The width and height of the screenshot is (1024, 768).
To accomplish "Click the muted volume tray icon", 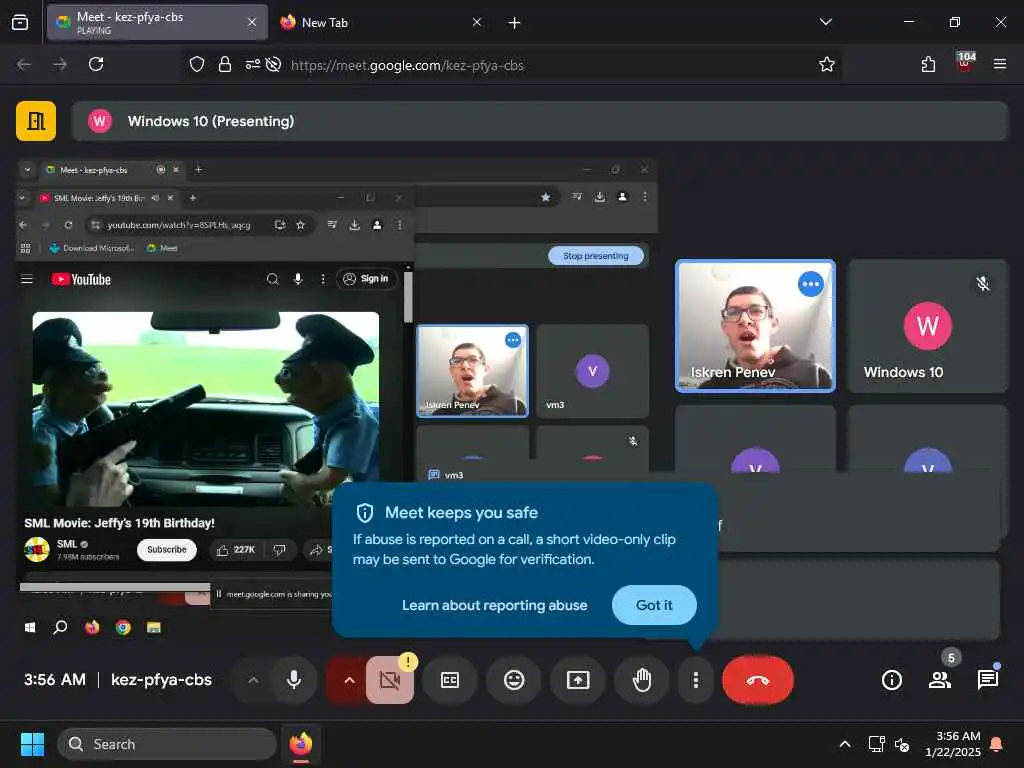I will tap(902, 744).
